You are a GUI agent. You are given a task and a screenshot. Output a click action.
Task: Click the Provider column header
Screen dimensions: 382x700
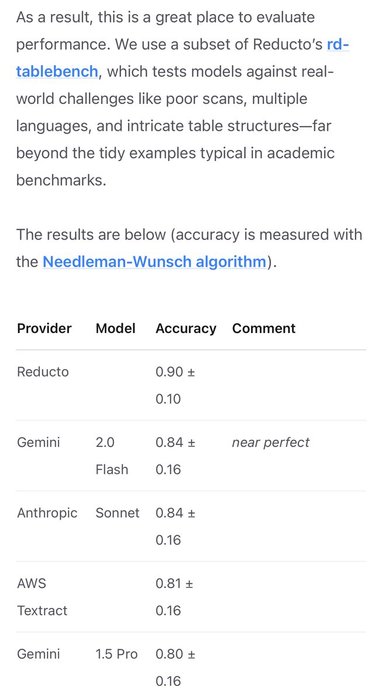(44, 329)
